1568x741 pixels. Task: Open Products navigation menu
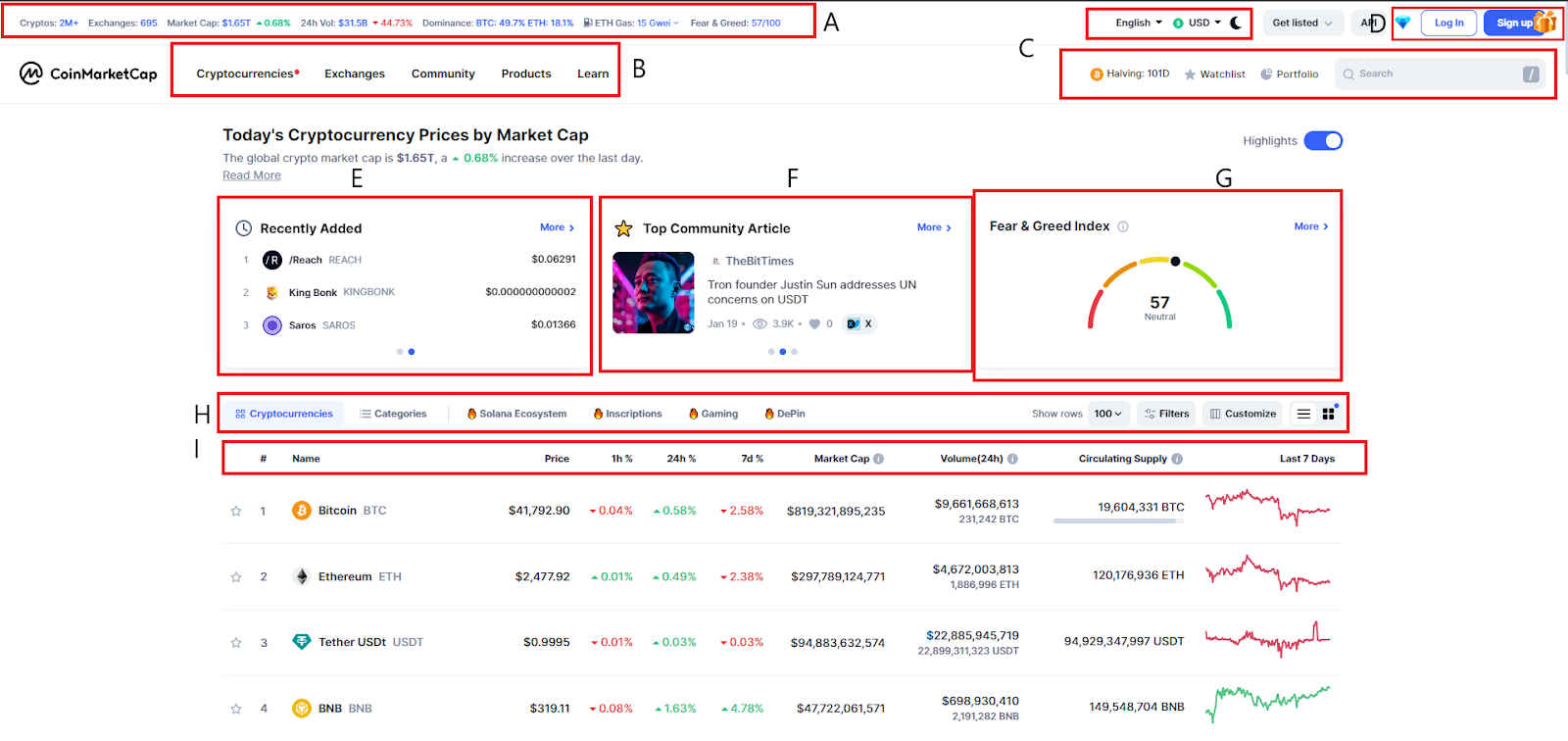[x=526, y=74]
